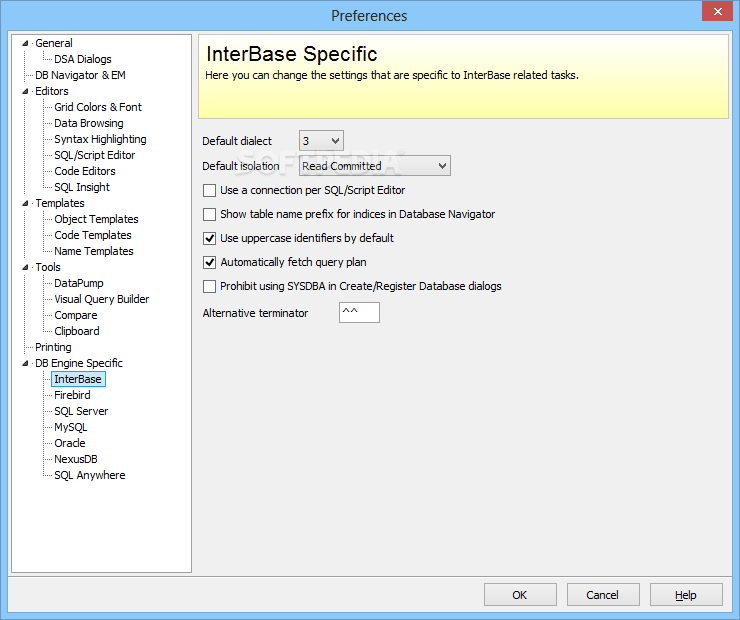Open Firebird specific settings

(x=72, y=395)
